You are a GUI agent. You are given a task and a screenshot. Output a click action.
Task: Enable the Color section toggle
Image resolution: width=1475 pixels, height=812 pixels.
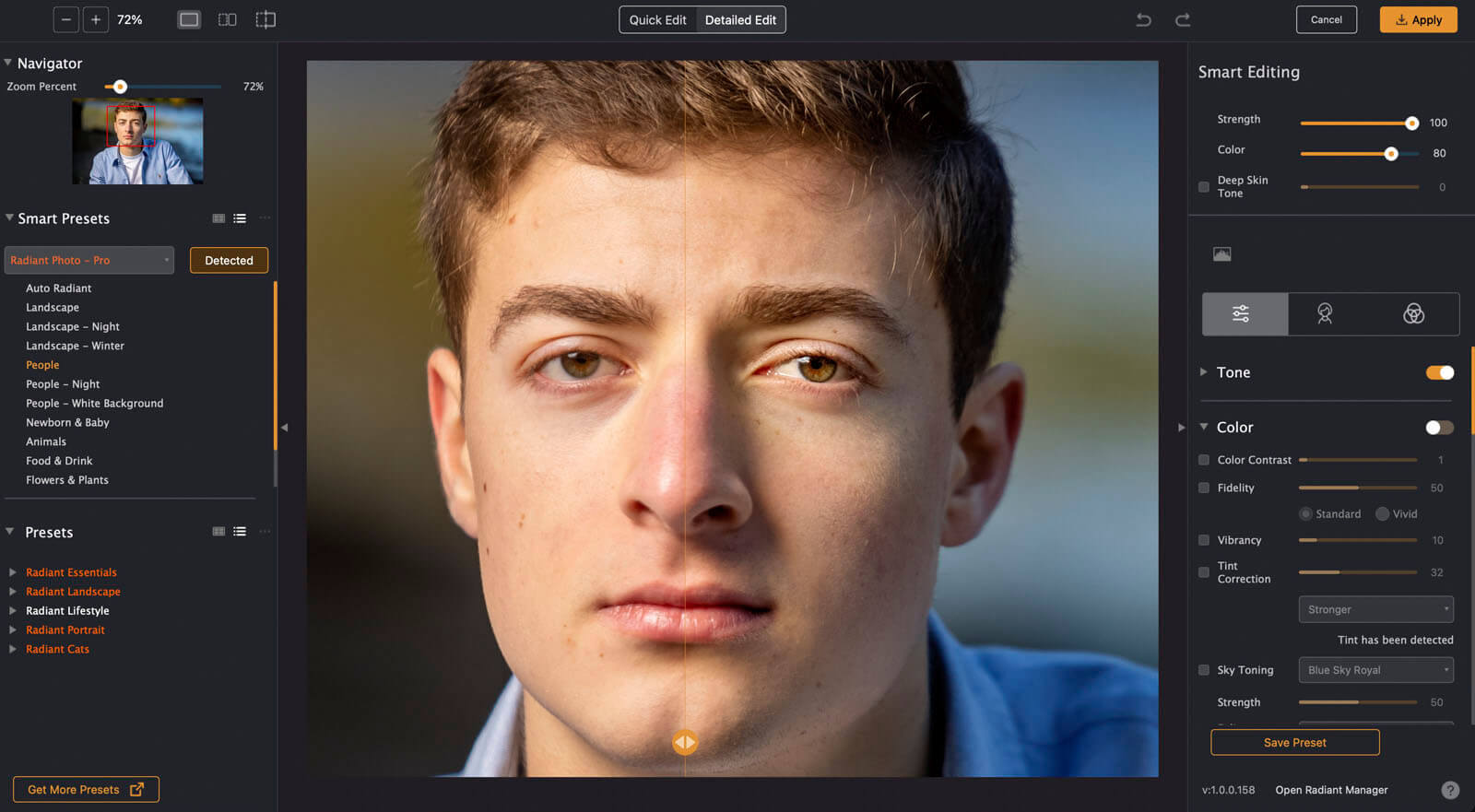coord(1439,428)
